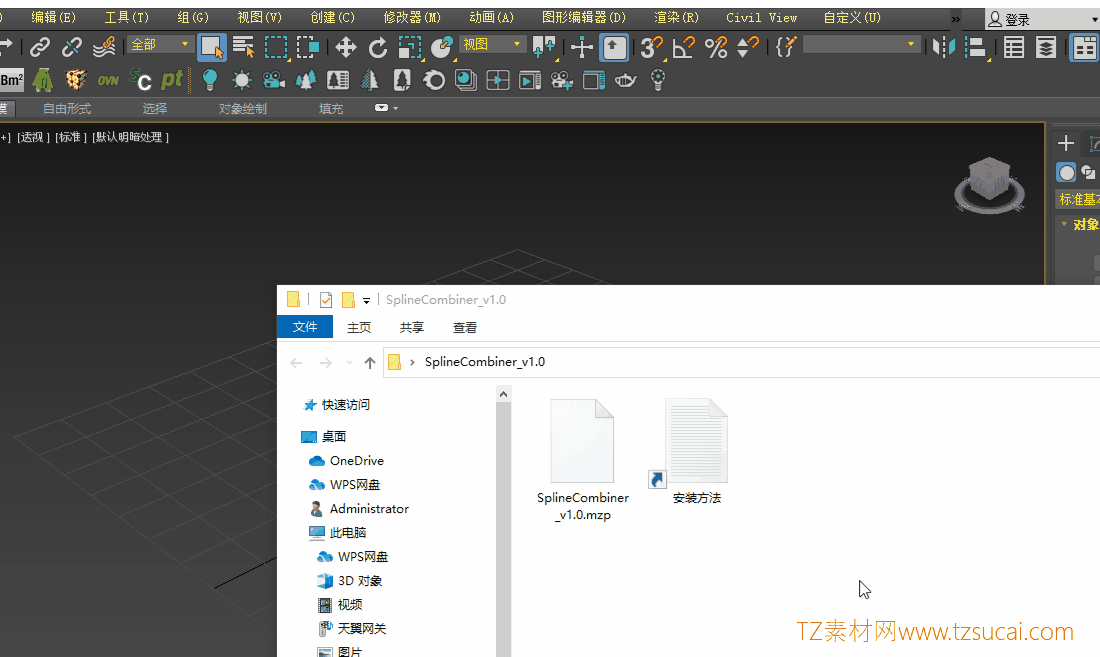Open the Named Selection Sets dropdown
The width and height of the screenshot is (1100, 657).
coord(861,45)
